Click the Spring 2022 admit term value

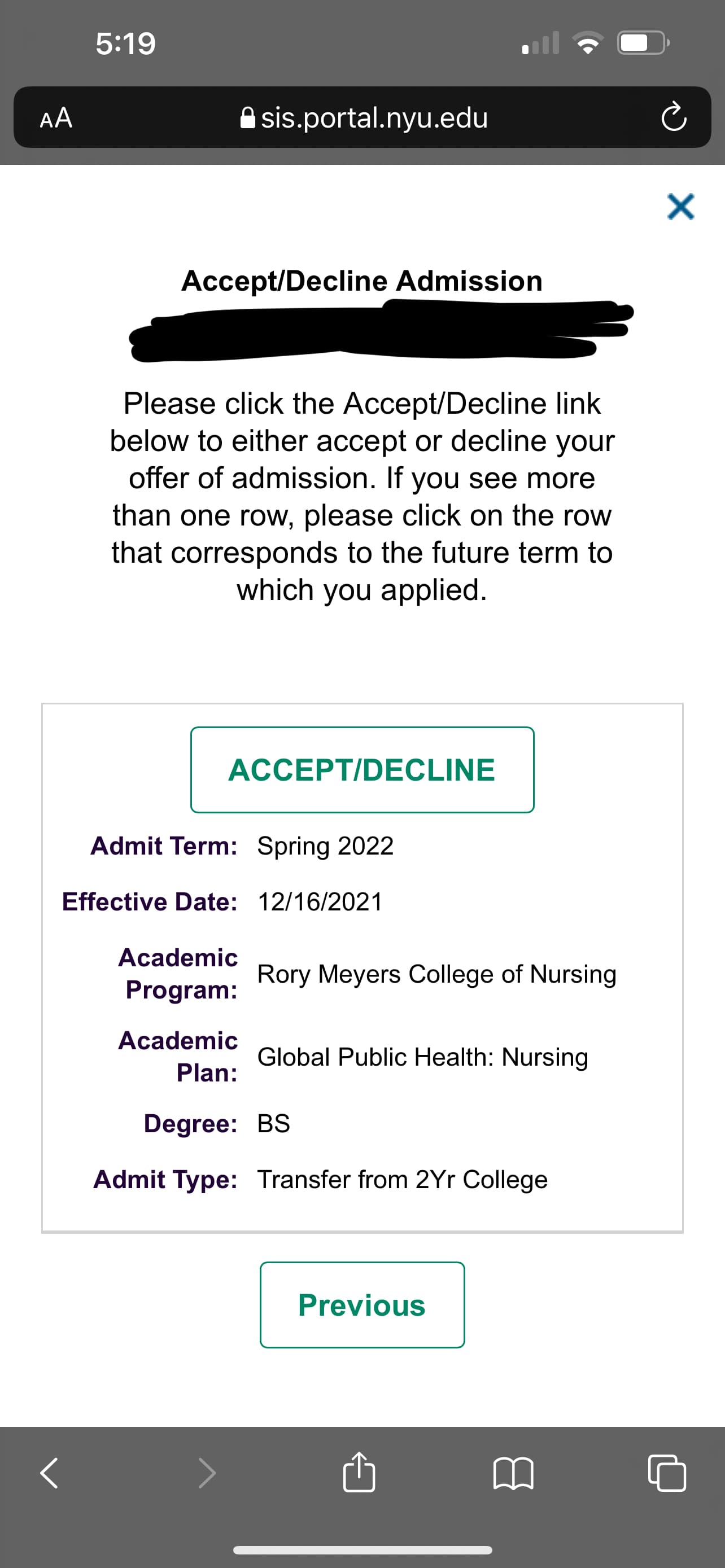click(325, 846)
